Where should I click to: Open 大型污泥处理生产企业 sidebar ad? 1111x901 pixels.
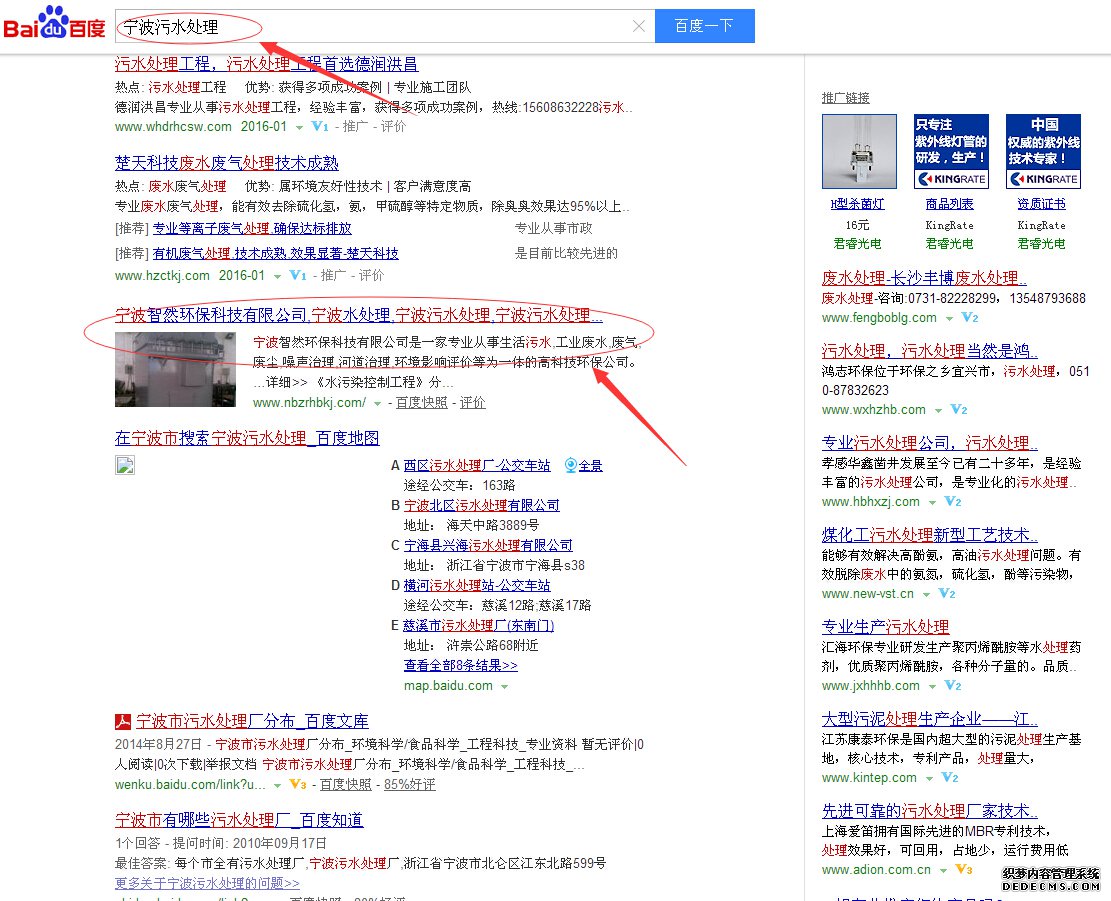tap(930, 719)
